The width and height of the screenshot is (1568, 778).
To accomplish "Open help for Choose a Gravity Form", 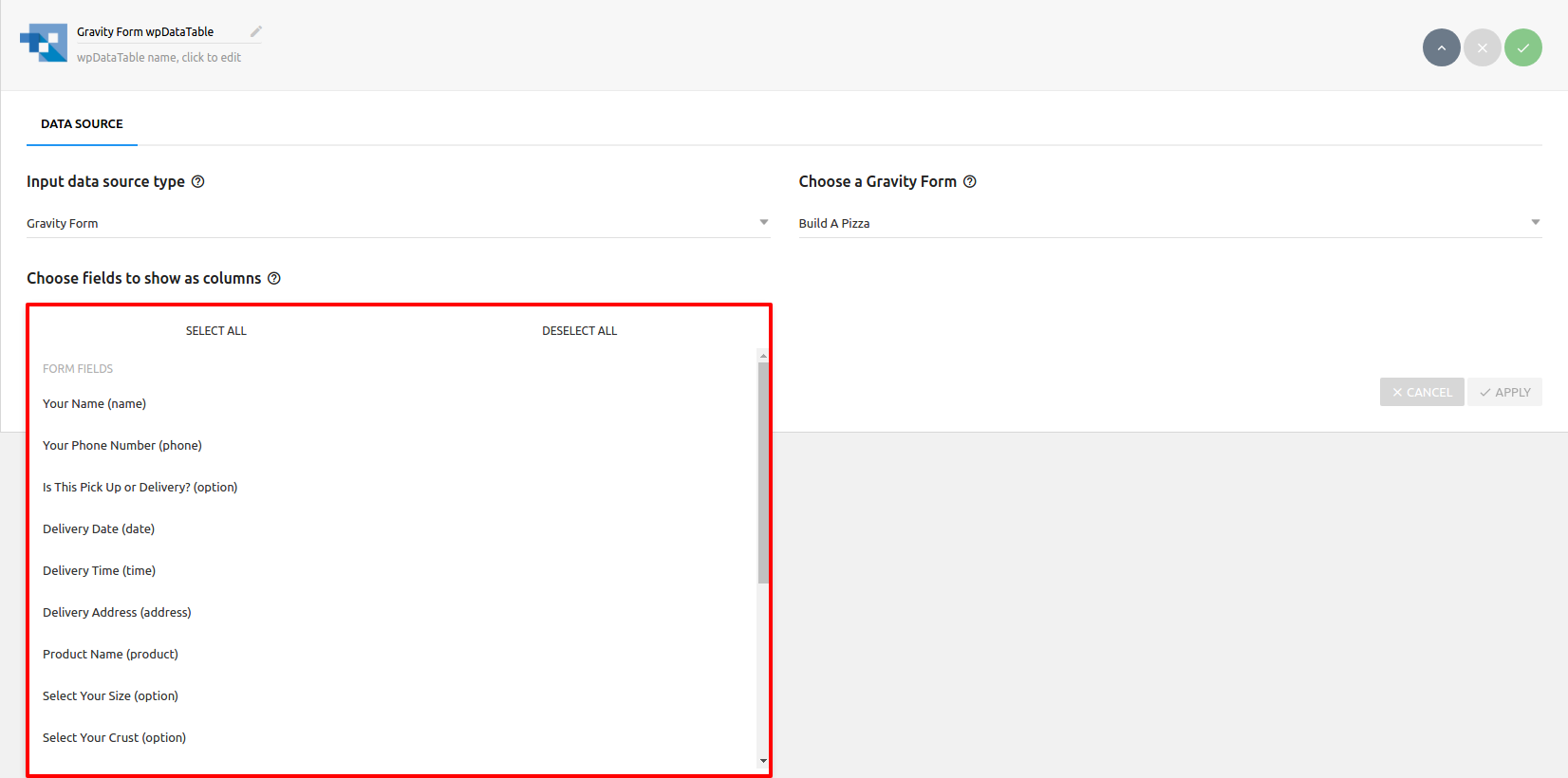I will (x=969, y=181).
